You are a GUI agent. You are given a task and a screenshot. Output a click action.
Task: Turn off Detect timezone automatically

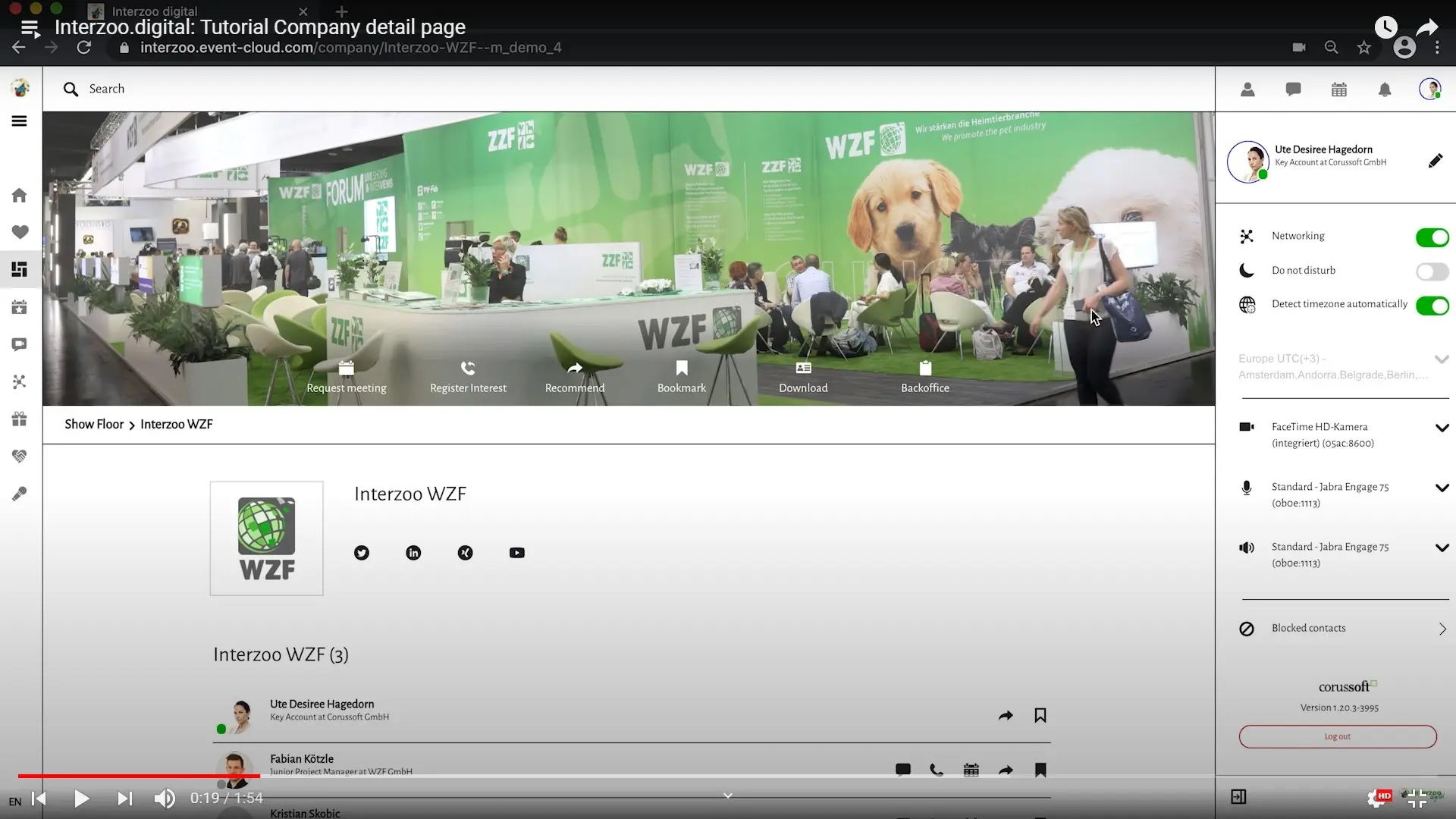[1432, 306]
